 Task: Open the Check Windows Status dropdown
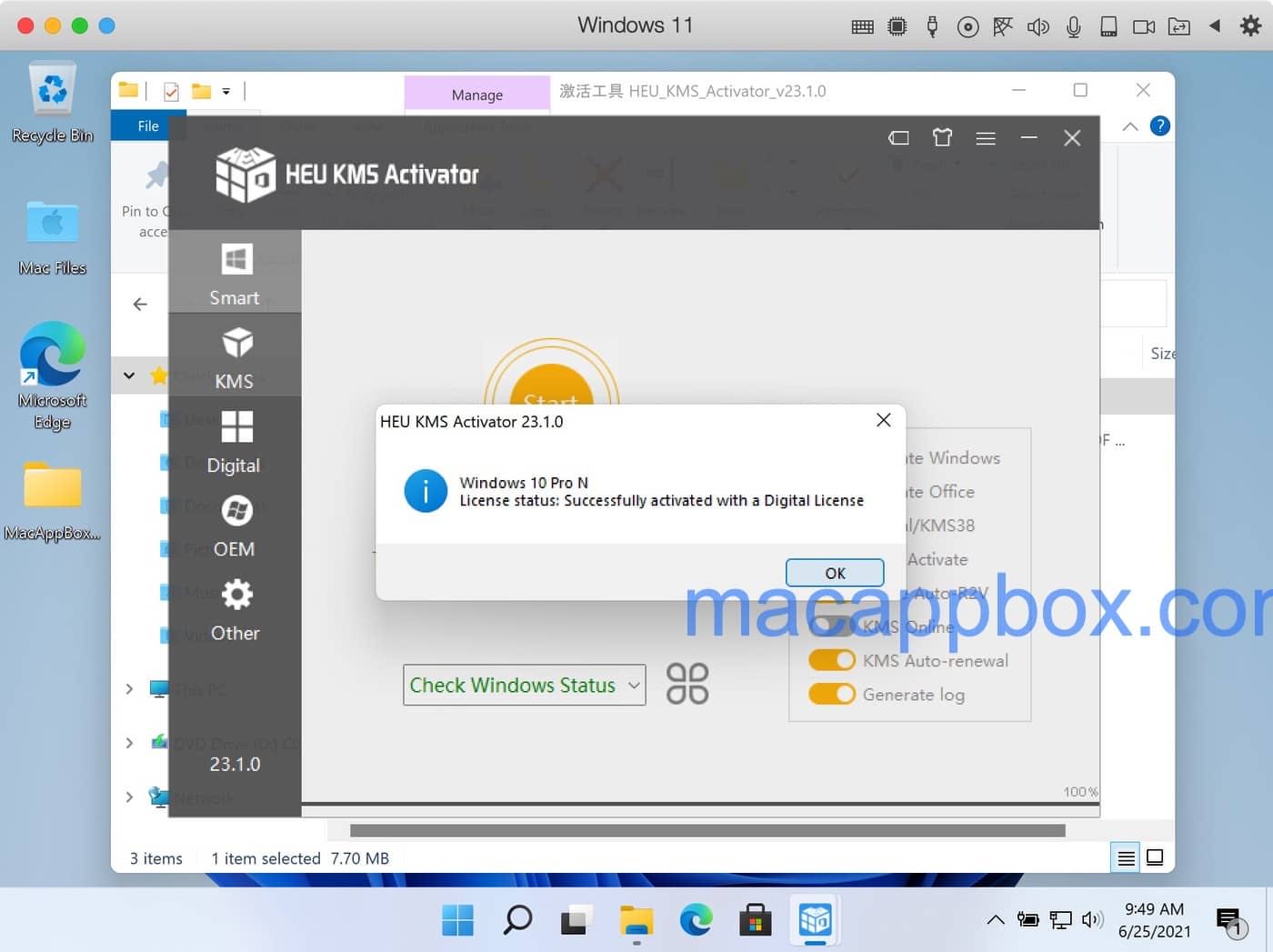coord(525,685)
